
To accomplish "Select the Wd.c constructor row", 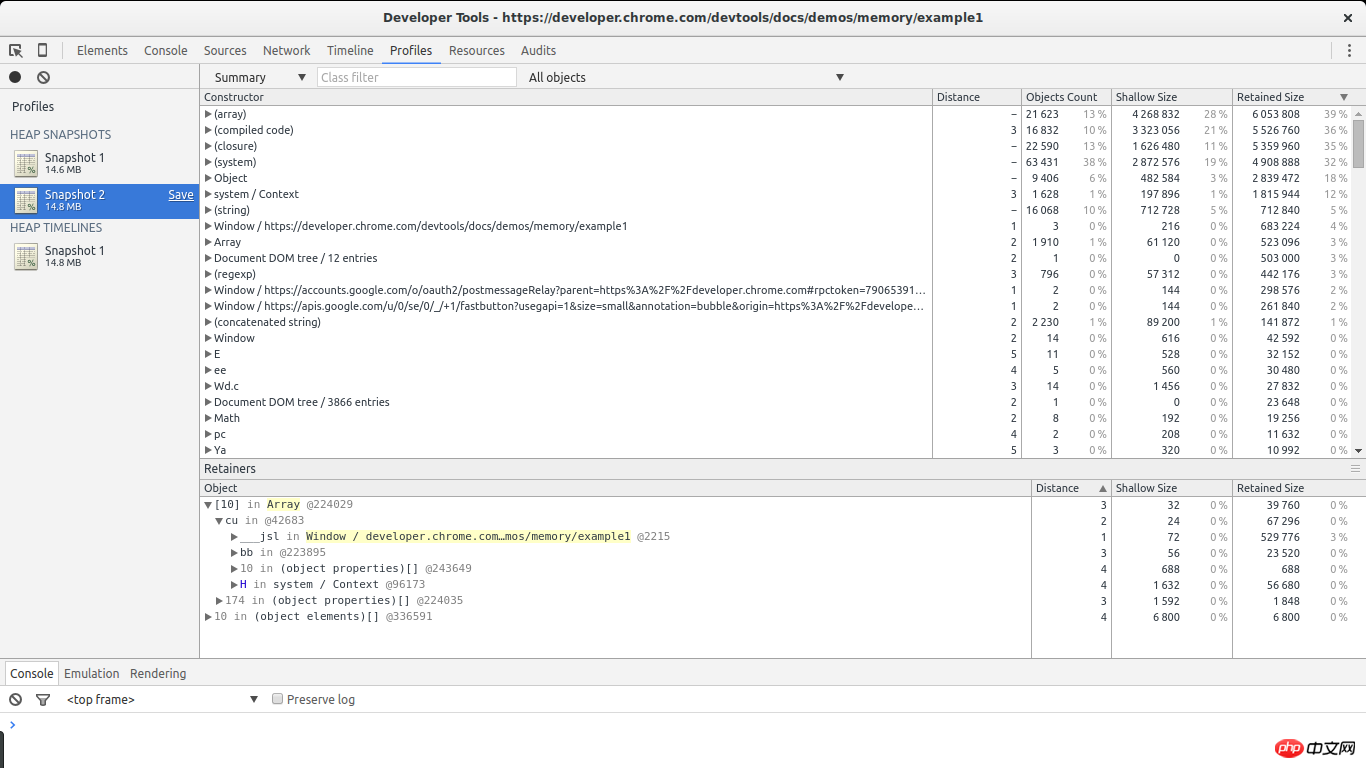I will pyautogui.click(x=776, y=386).
